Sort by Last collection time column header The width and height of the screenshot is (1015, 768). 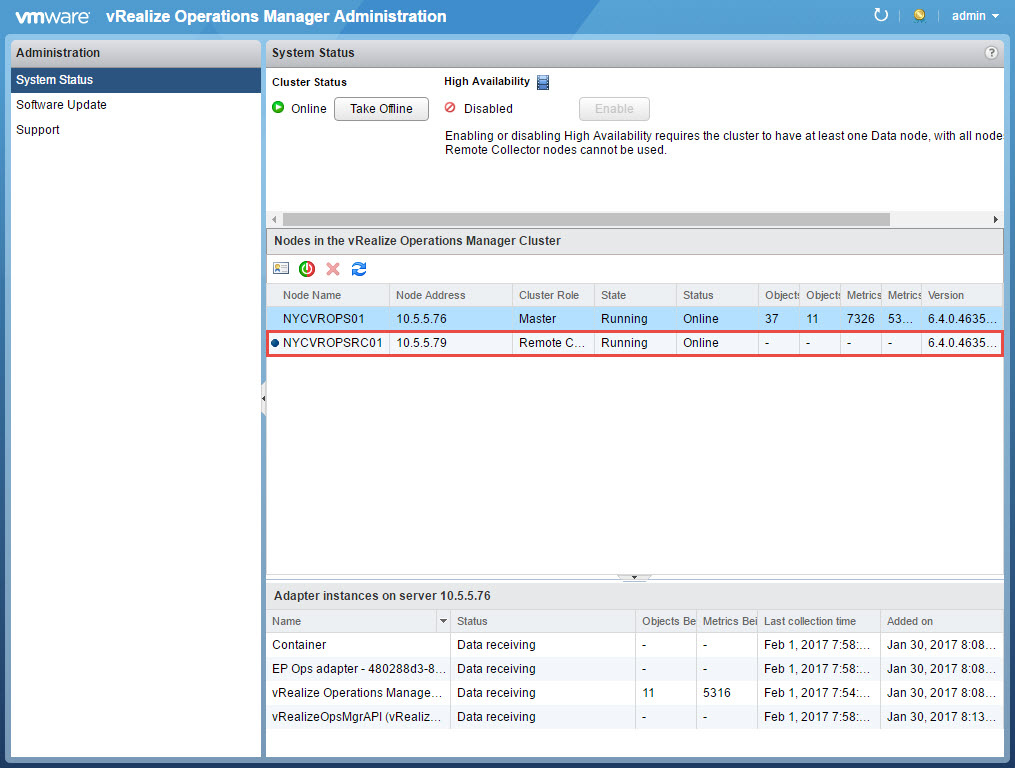click(818, 621)
